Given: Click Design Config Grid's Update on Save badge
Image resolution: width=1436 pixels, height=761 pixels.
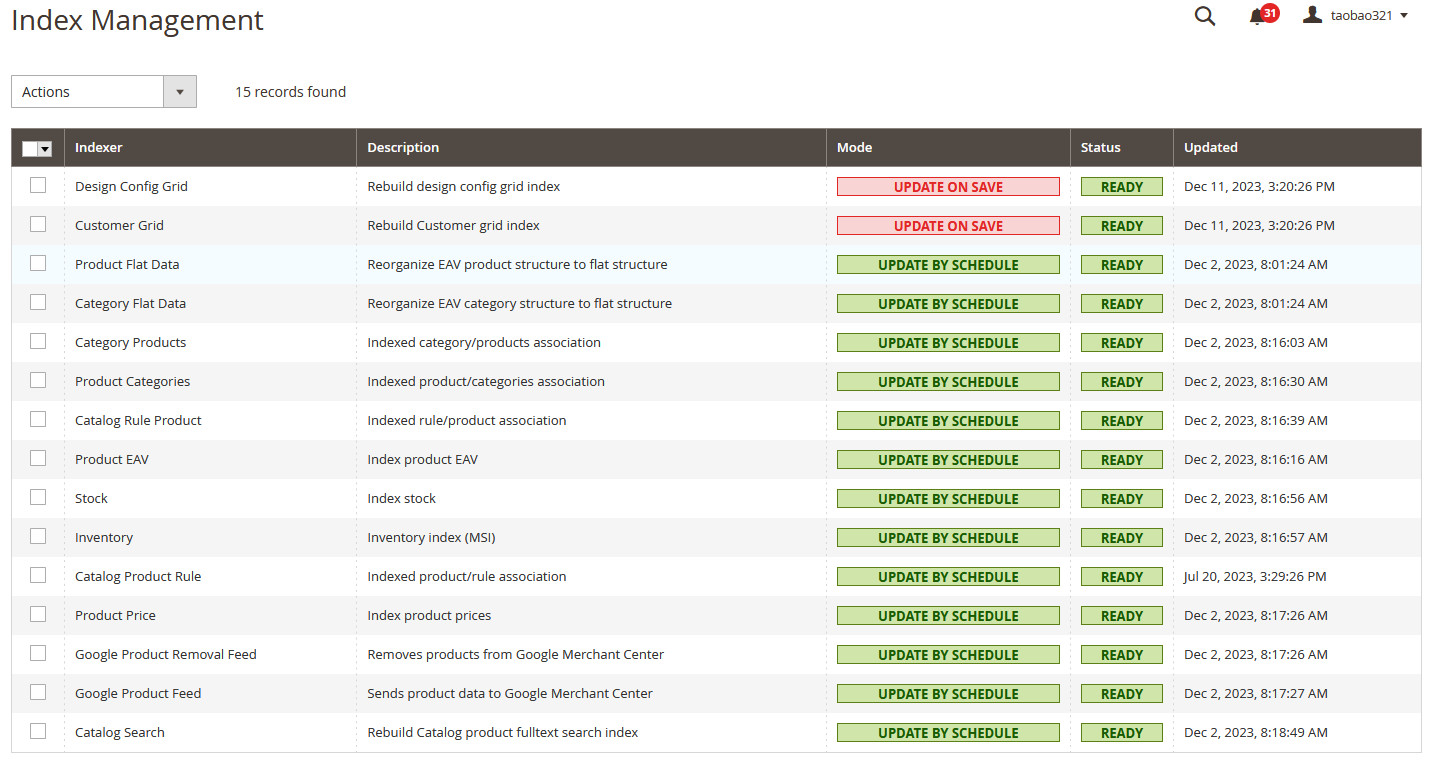Looking at the screenshot, I should (948, 187).
